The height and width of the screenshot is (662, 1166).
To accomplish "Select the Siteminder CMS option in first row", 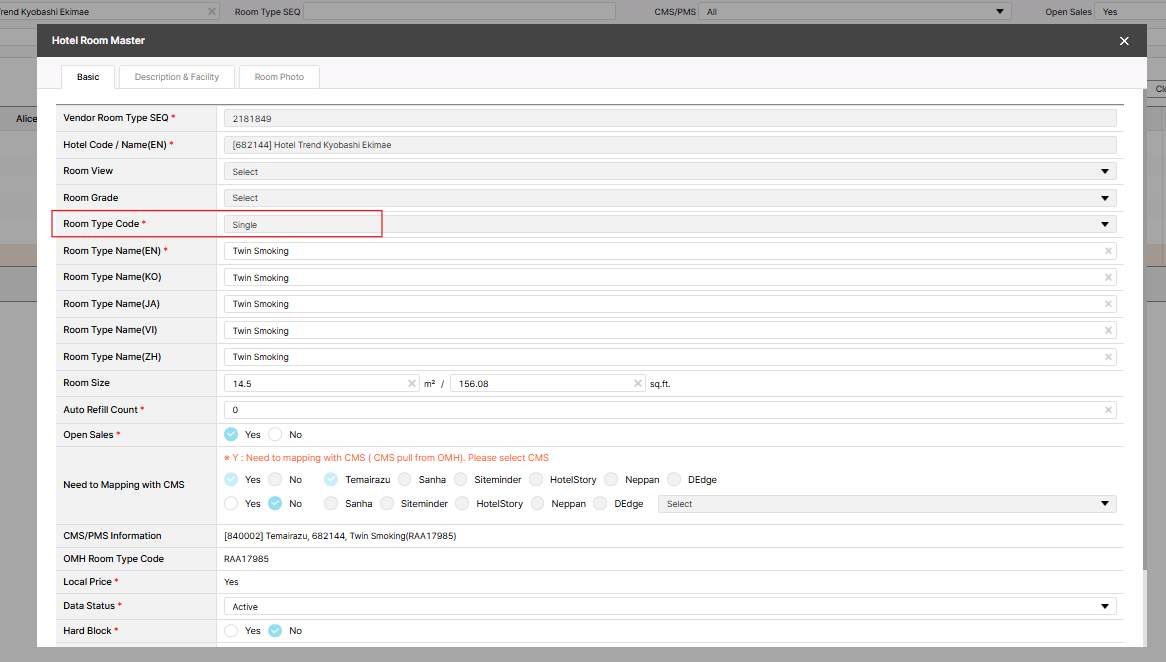I will click(460, 480).
